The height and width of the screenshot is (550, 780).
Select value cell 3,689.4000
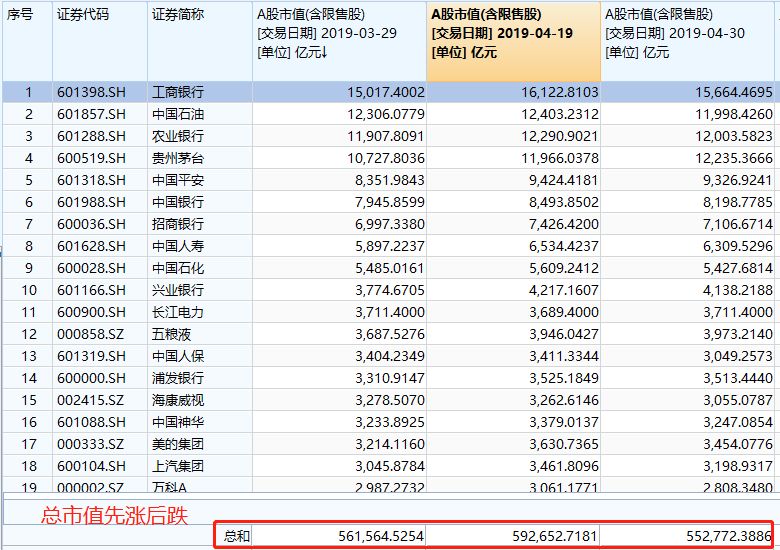pos(513,312)
